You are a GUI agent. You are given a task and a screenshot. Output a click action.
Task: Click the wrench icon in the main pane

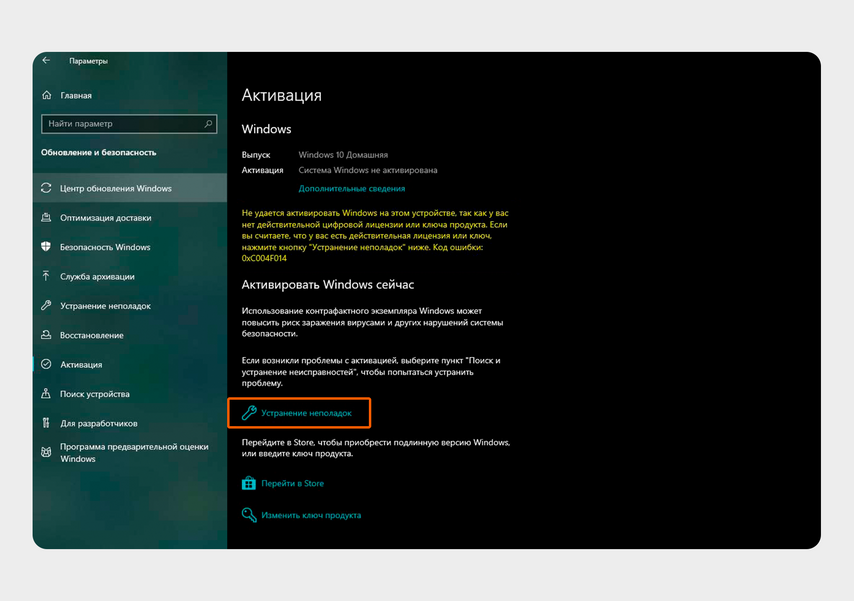(249, 412)
